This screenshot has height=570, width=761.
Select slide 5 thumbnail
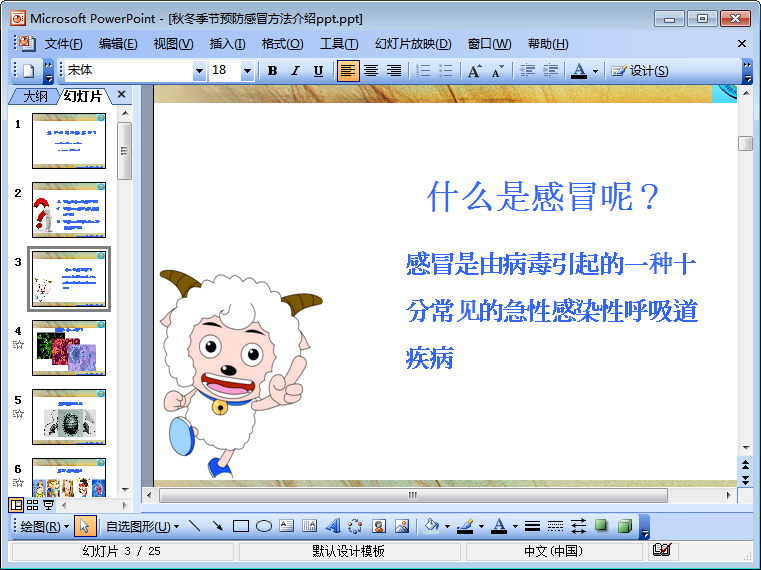coord(69,417)
